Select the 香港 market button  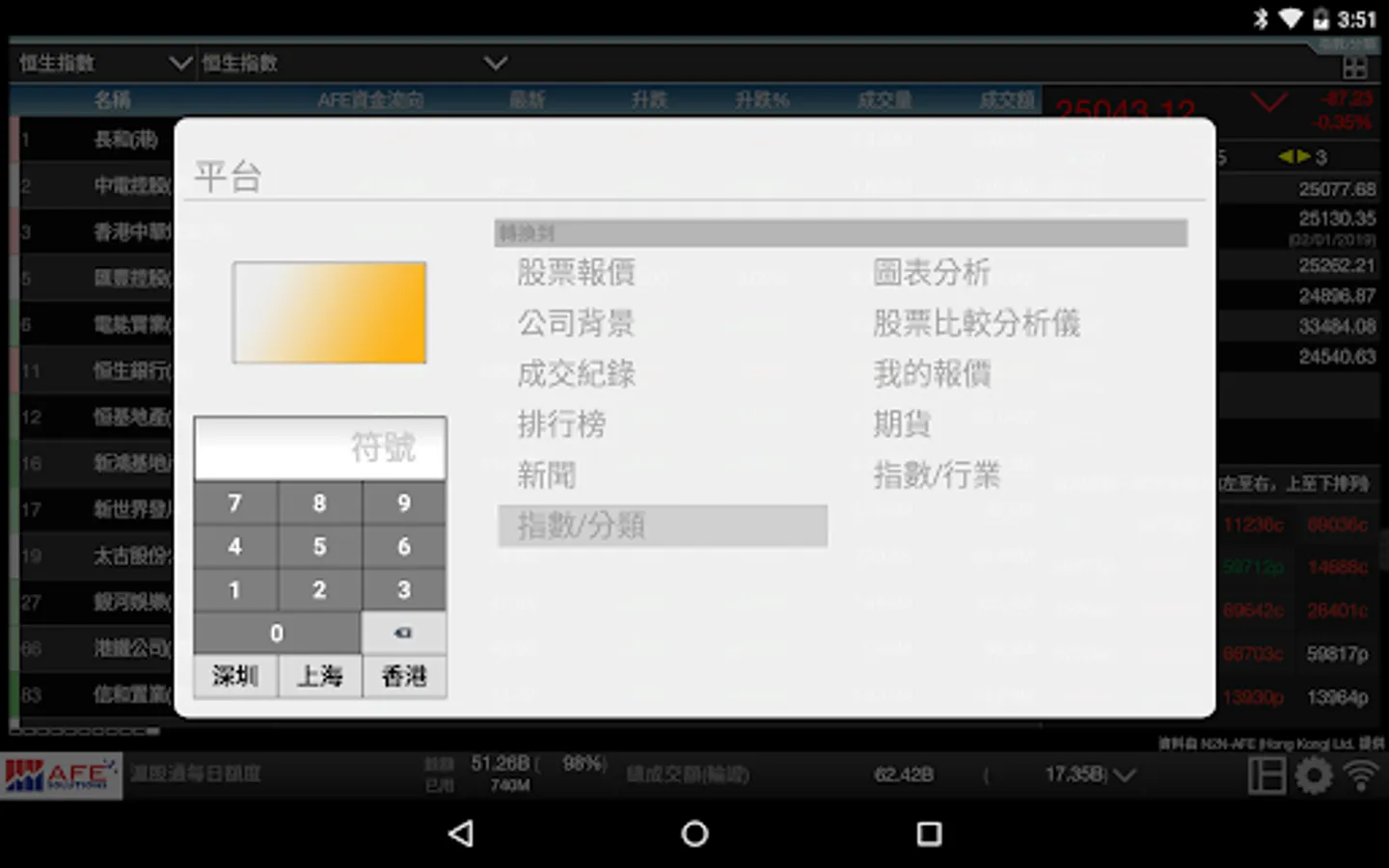[x=404, y=676]
